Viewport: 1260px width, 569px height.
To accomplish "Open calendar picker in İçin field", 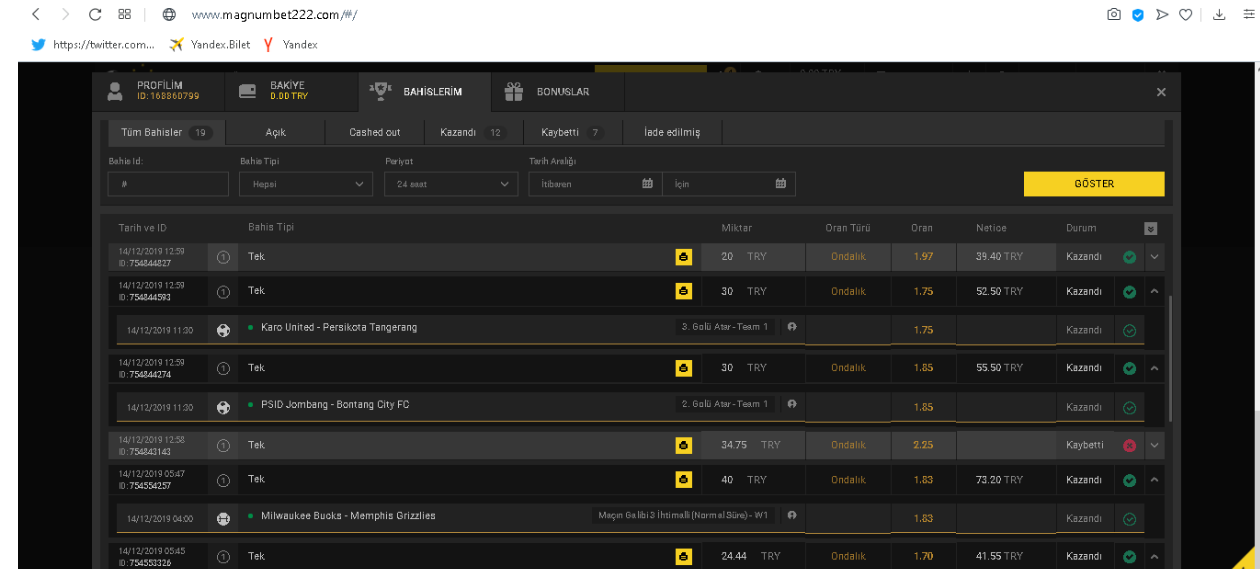I will click(x=781, y=183).
